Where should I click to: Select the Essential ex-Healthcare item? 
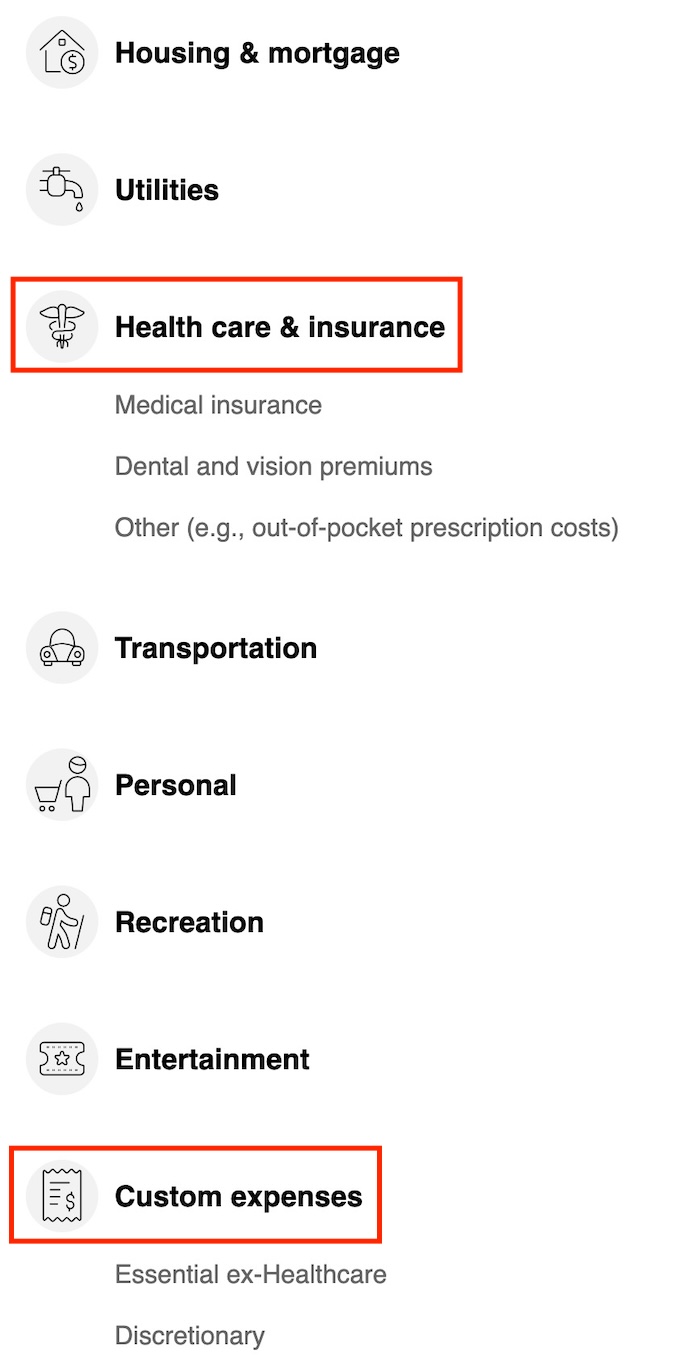click(250, 1275)
